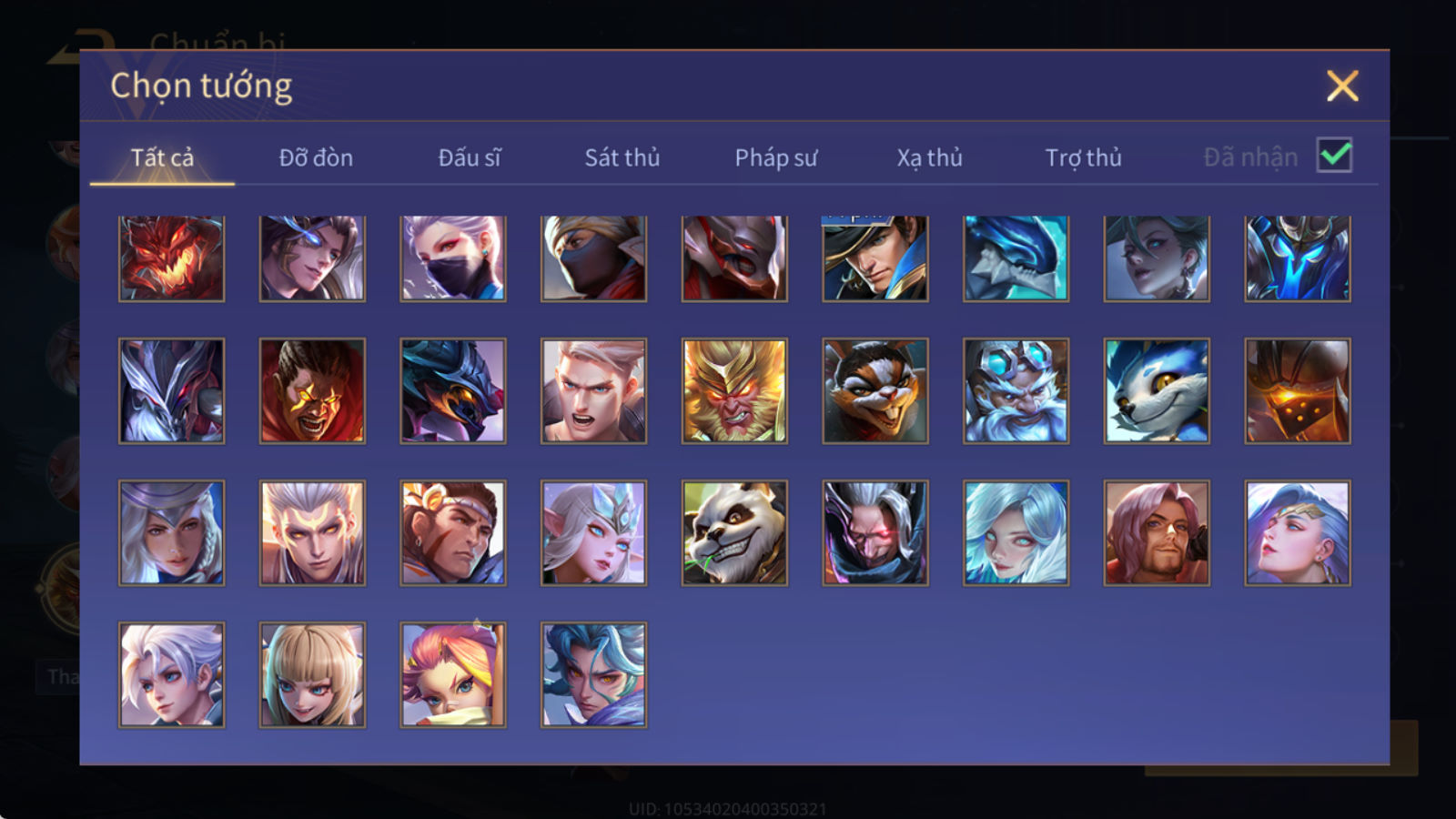Filter heroes by Pháp sư
Viewport: 1456px width, 819px height.
(776, 157)
